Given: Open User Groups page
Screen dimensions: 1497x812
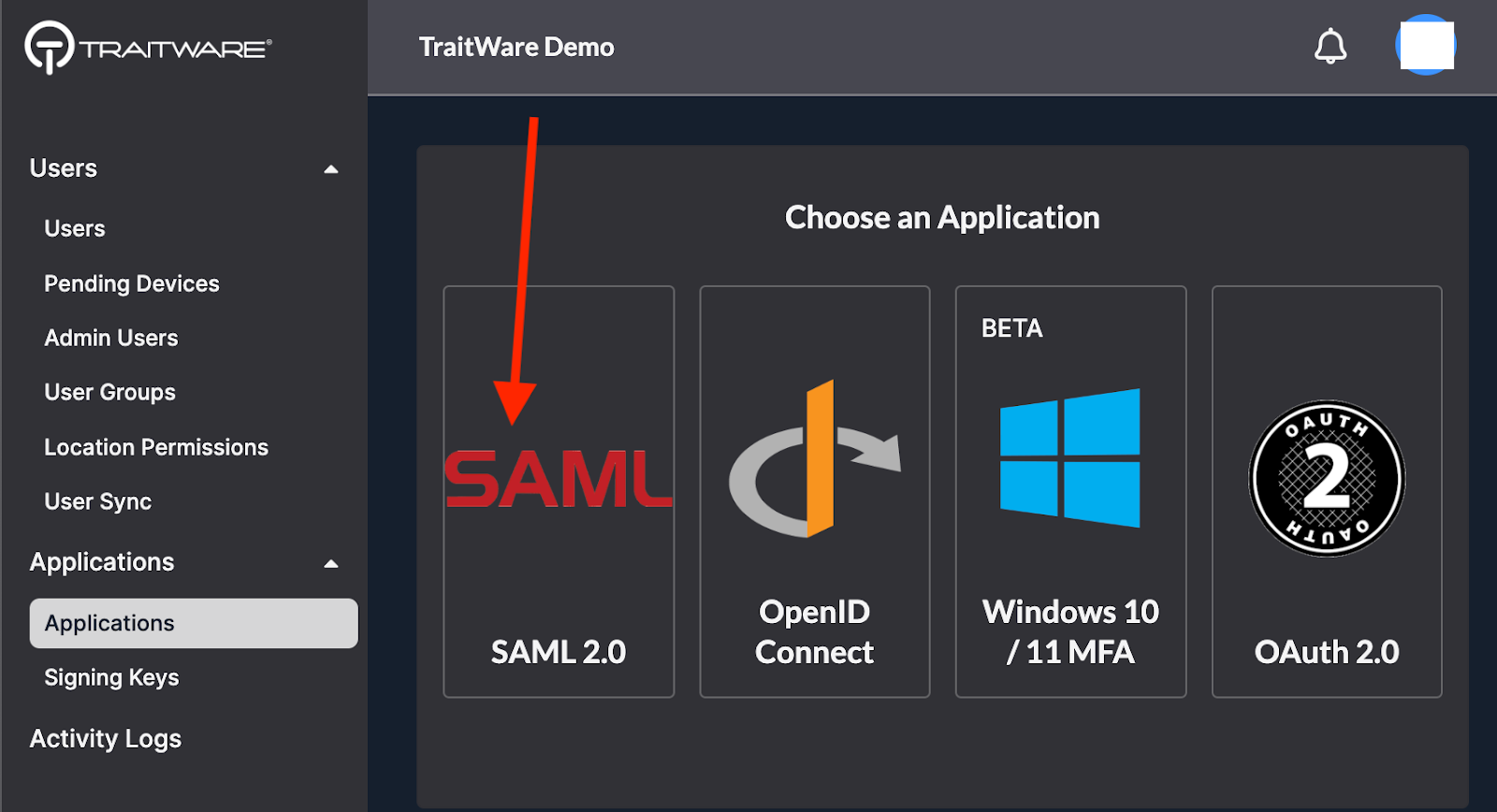Looking at the screenshot, I should click(x=110, y=392).
